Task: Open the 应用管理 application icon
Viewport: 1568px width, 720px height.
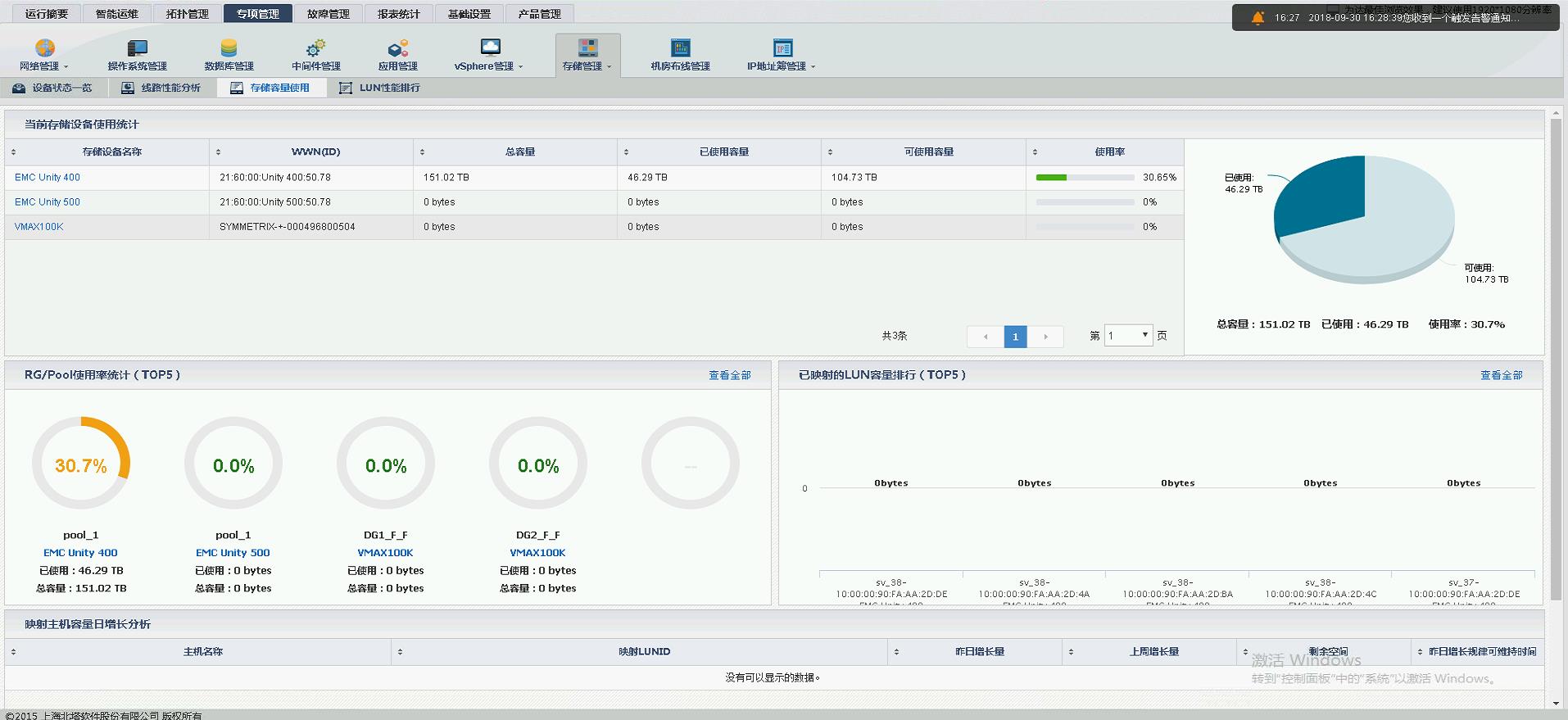Action: (x=398, y=48)
